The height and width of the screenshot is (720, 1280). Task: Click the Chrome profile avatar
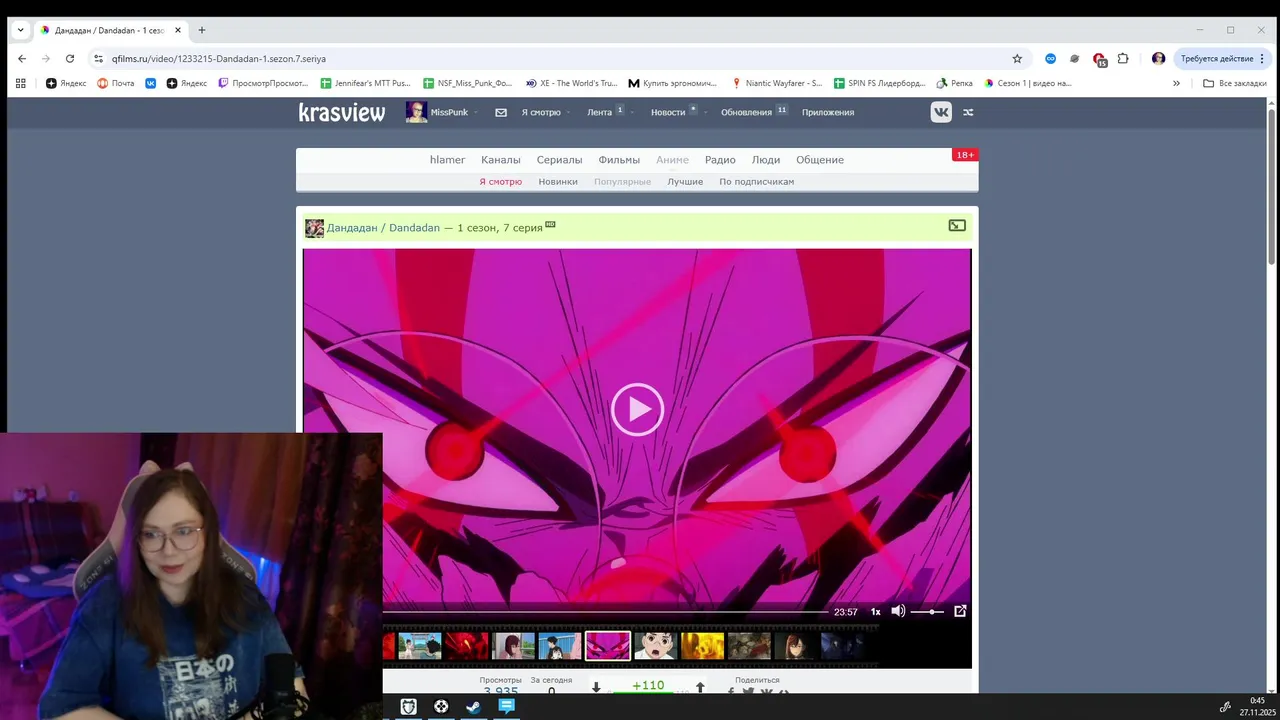tap(1158, 58)
